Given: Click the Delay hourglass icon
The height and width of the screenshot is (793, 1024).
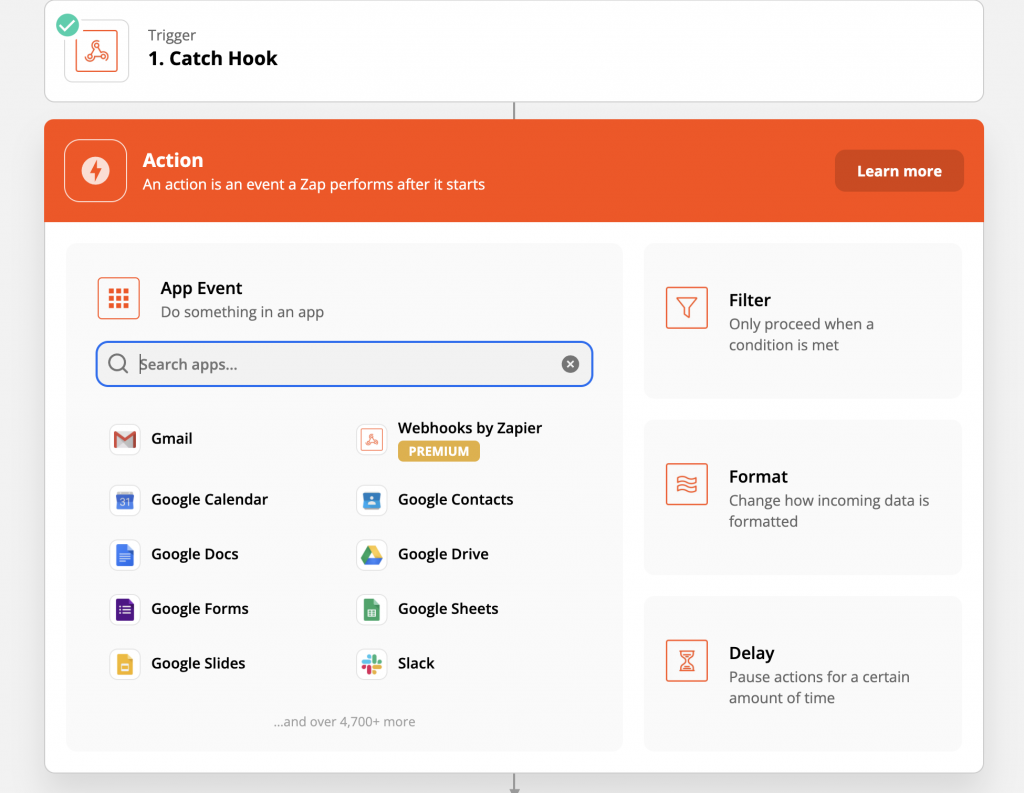Looking at the screenshot, I should (686, 660).
